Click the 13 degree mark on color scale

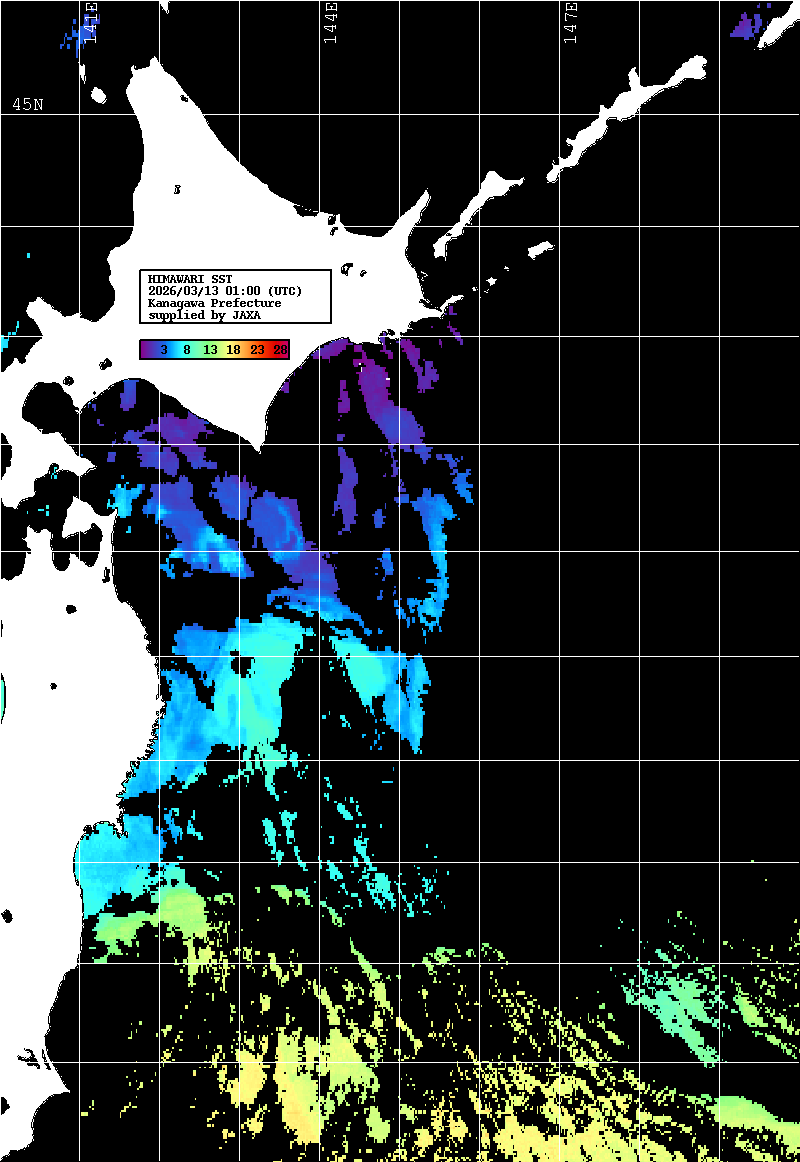click(210, 350)
